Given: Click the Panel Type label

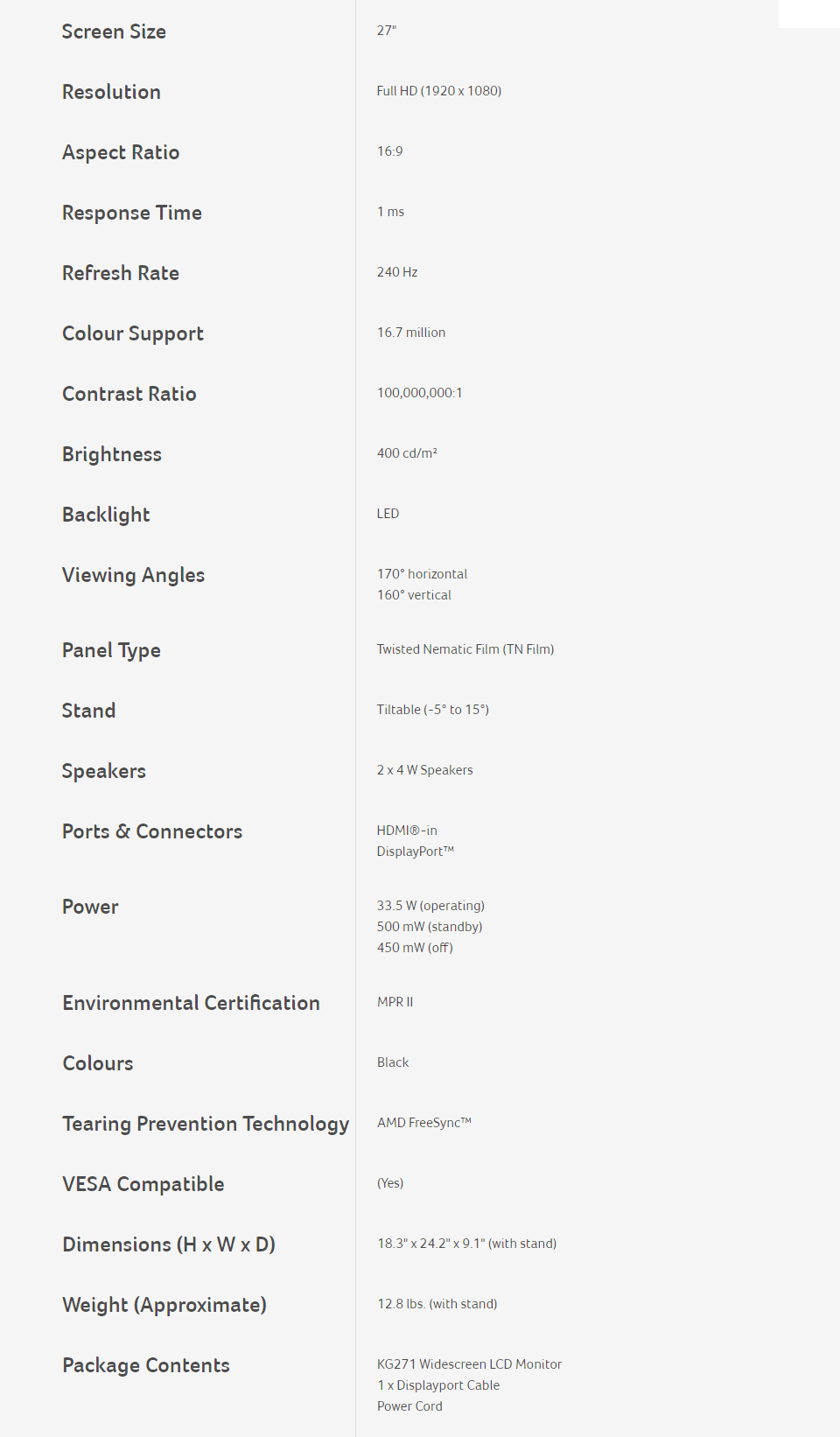Looking at the screenshot, I should click(x=111, y=651).
